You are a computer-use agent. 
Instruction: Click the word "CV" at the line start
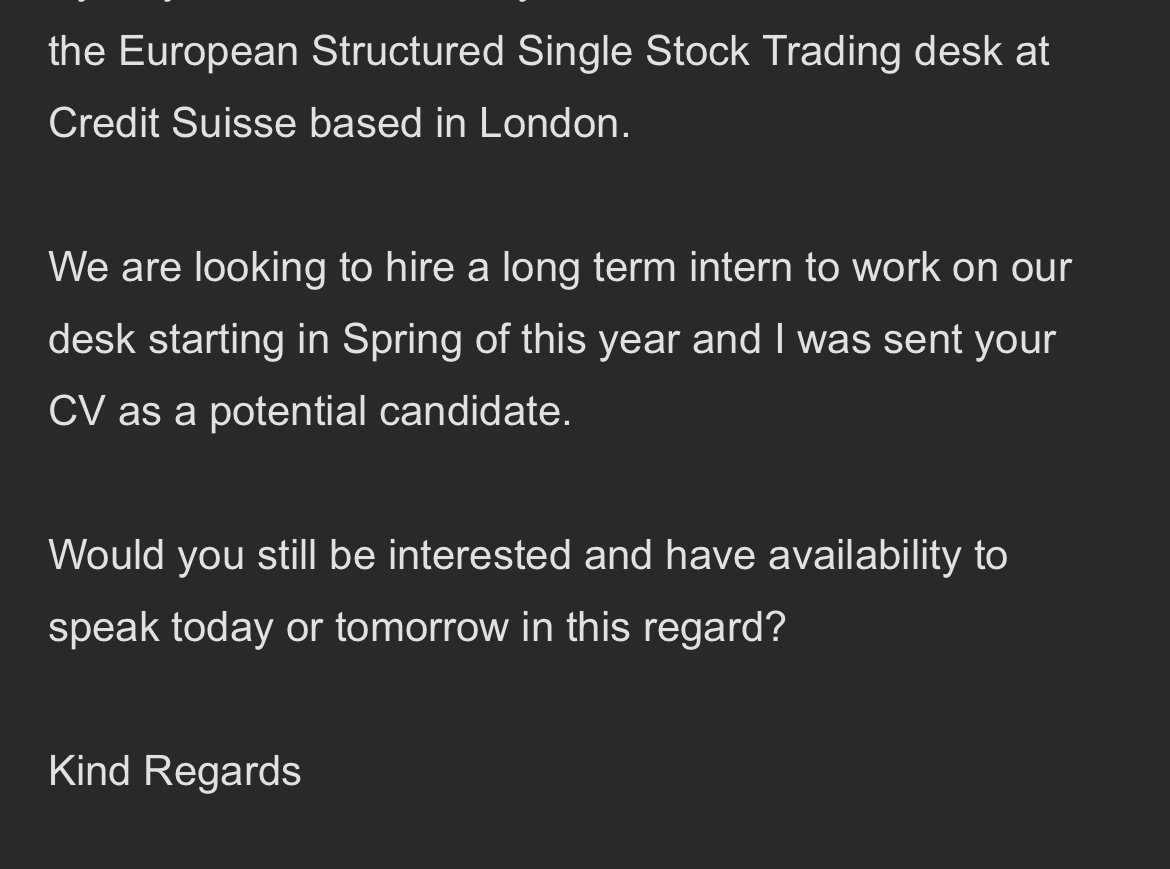click(76, 411)
